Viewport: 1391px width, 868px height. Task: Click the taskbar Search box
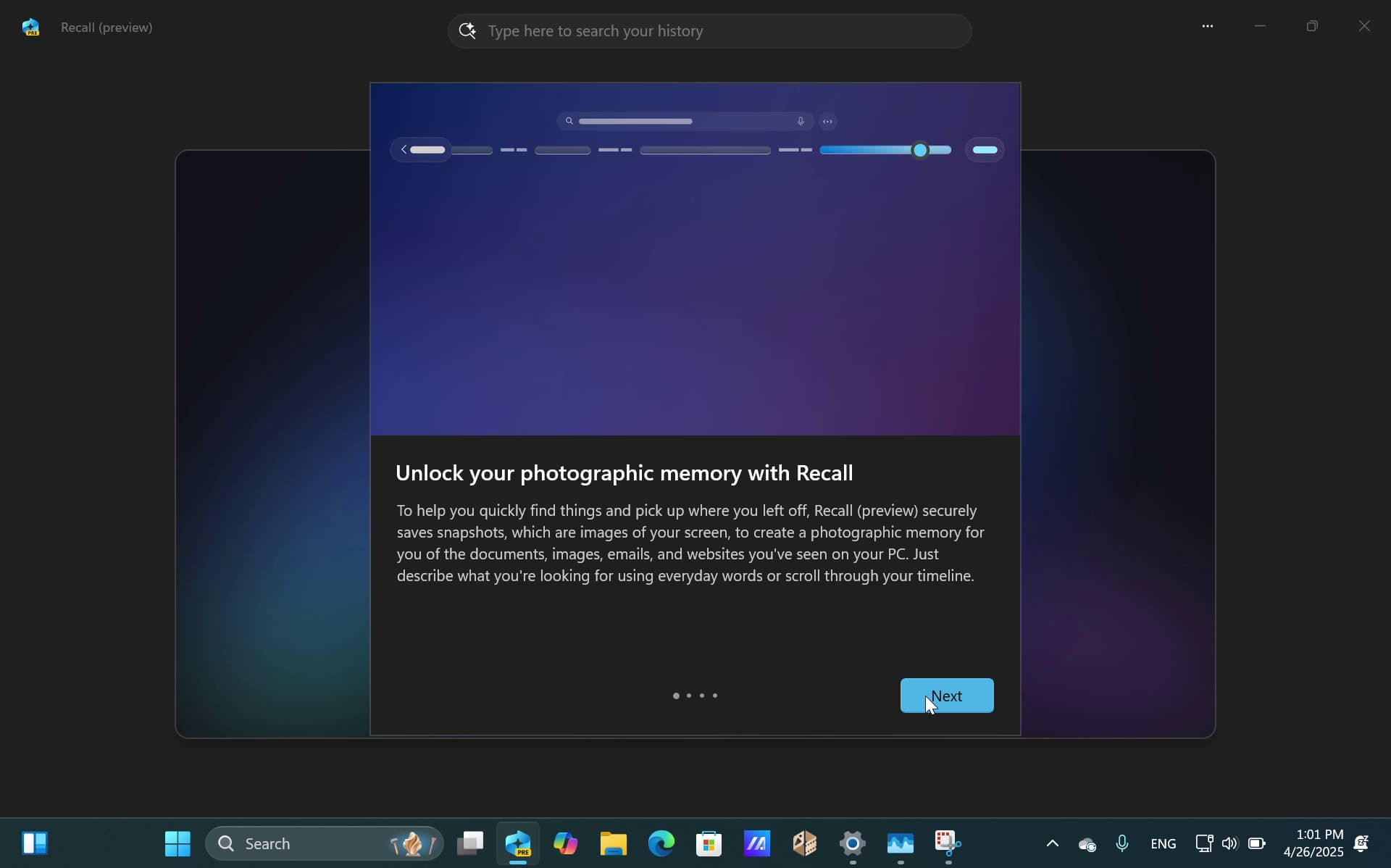pyautogui.click(x=325, y=843)
